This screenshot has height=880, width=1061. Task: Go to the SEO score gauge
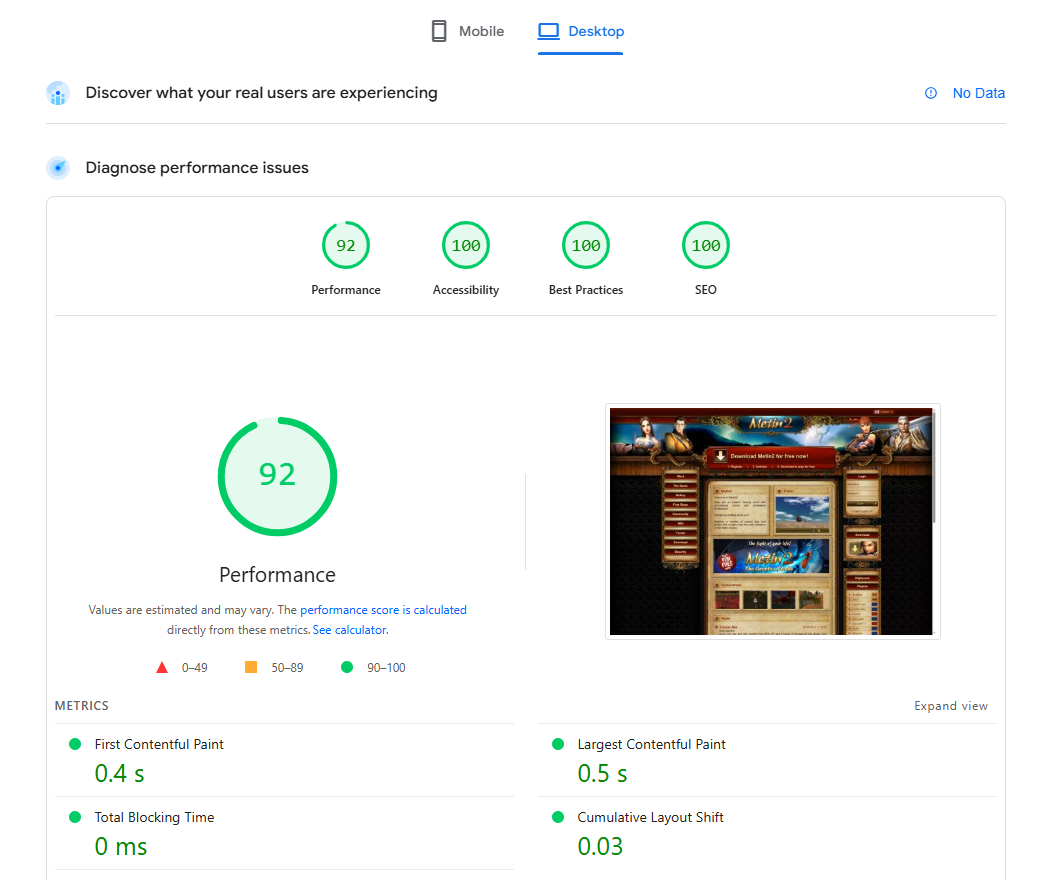coord(706,246)
